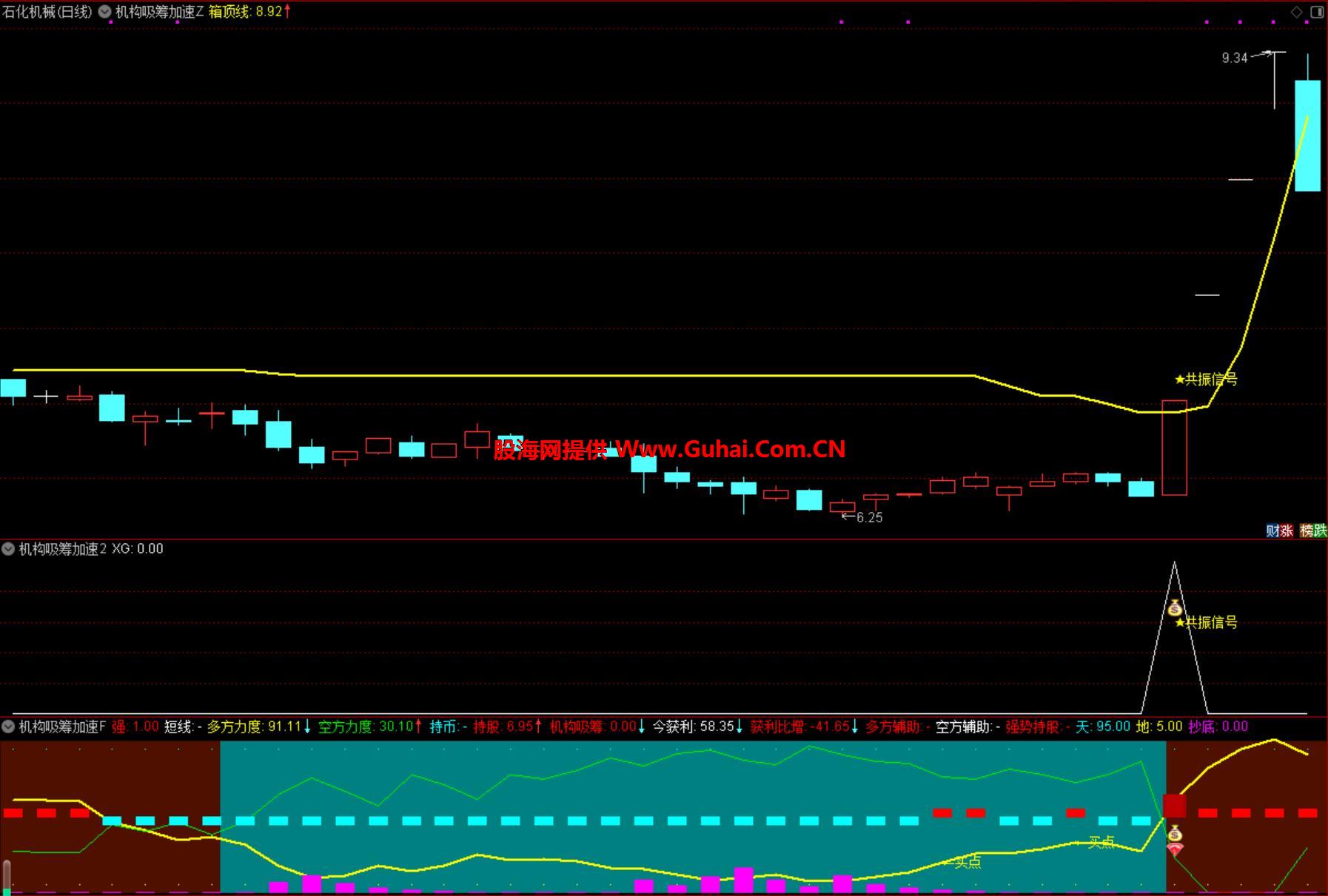Click the large red hollow candlestick under 共振信号
Viewport: 1328px width, 896px height.
coord(1174,448)
